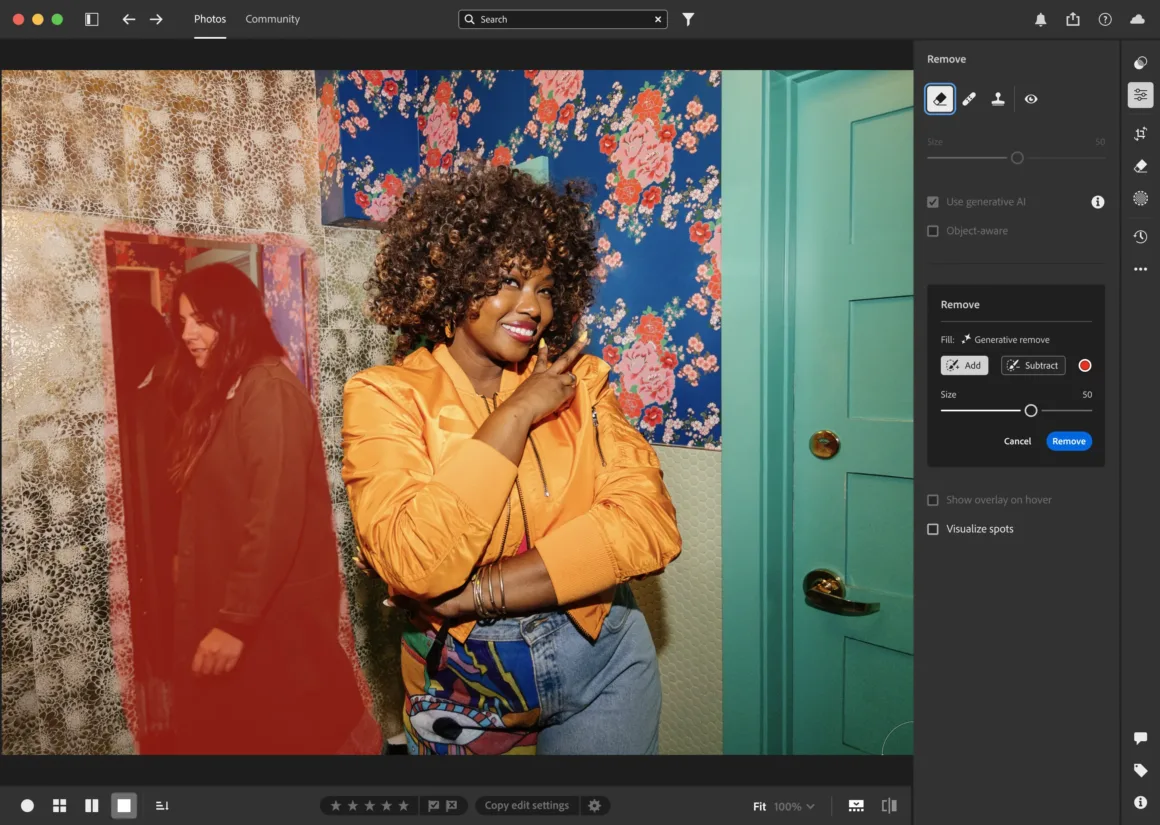Screen dimensions: 1160x825
Task: Open the Remove tool in sidebar
Action: tap(1140, 166)
